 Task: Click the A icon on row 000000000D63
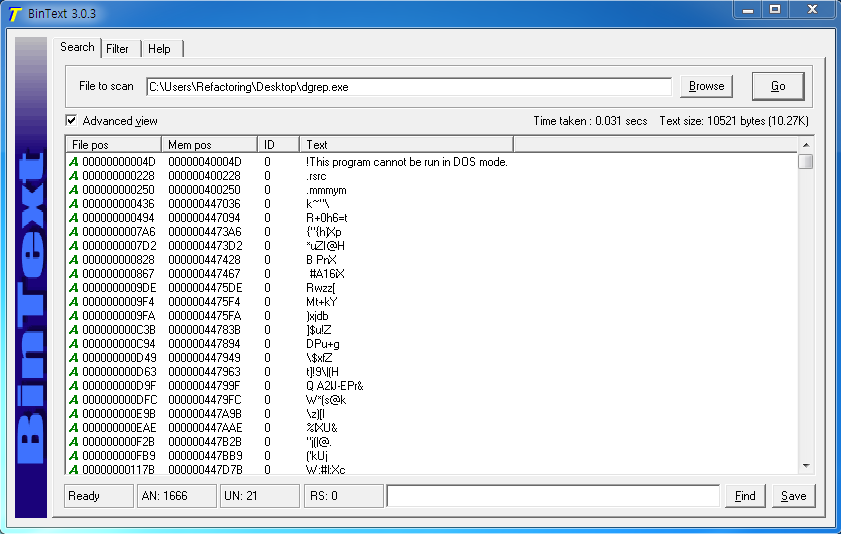[x=73, y=372]
